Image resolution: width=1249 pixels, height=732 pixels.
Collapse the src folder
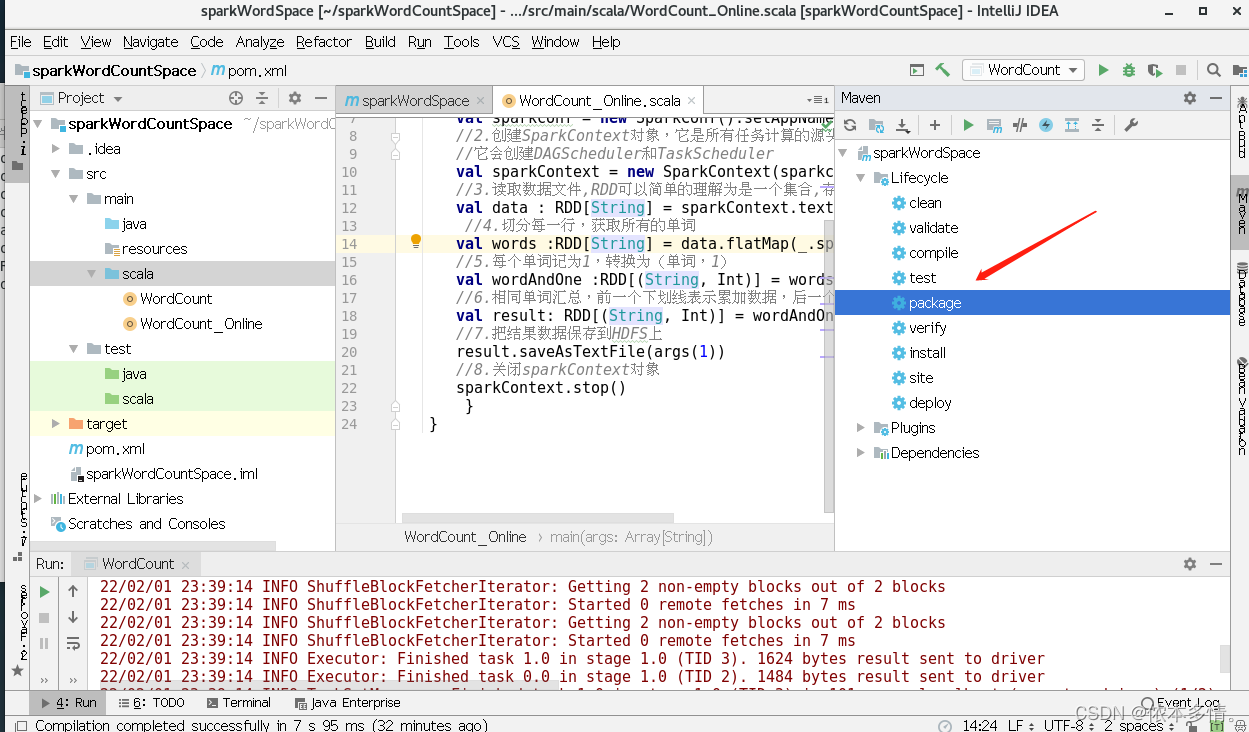[57, 174]
